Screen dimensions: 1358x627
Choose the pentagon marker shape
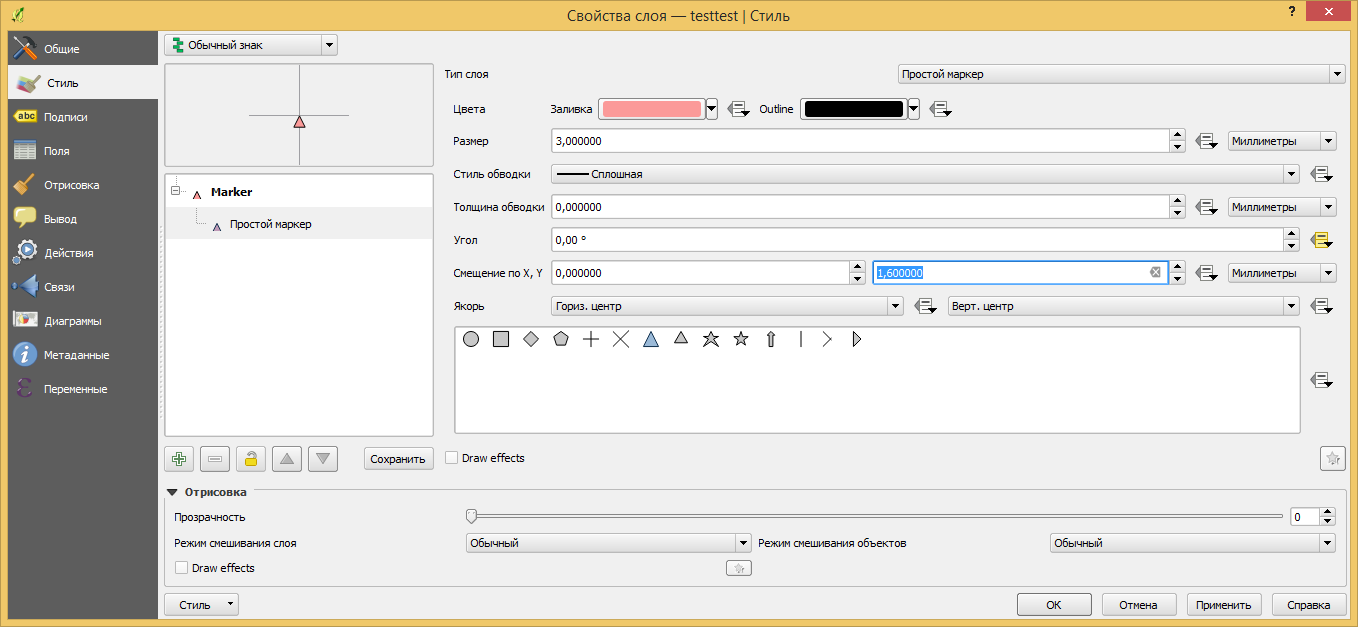561,340
